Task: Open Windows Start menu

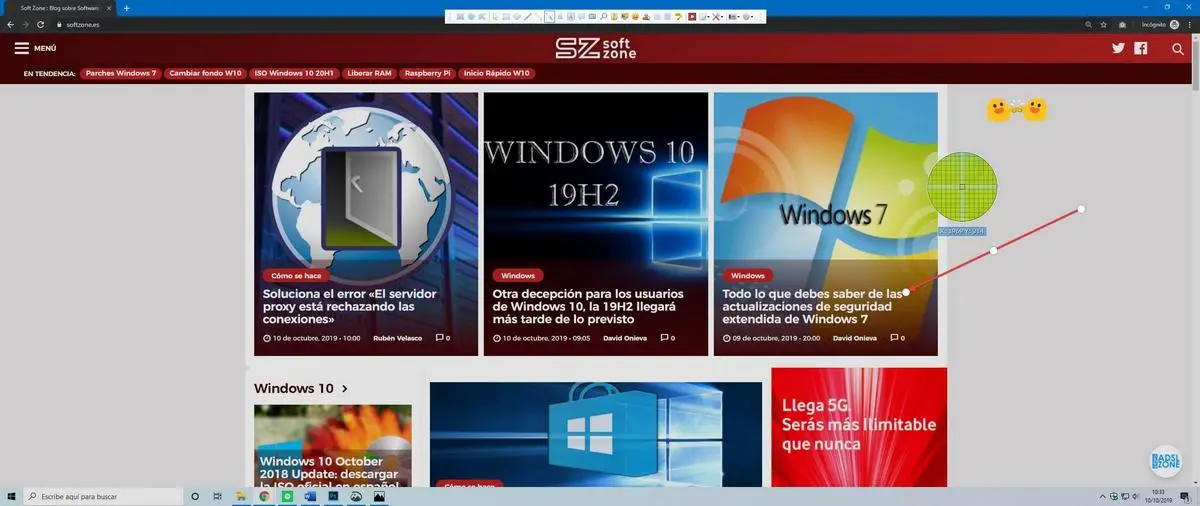Action: coord(11,496)
